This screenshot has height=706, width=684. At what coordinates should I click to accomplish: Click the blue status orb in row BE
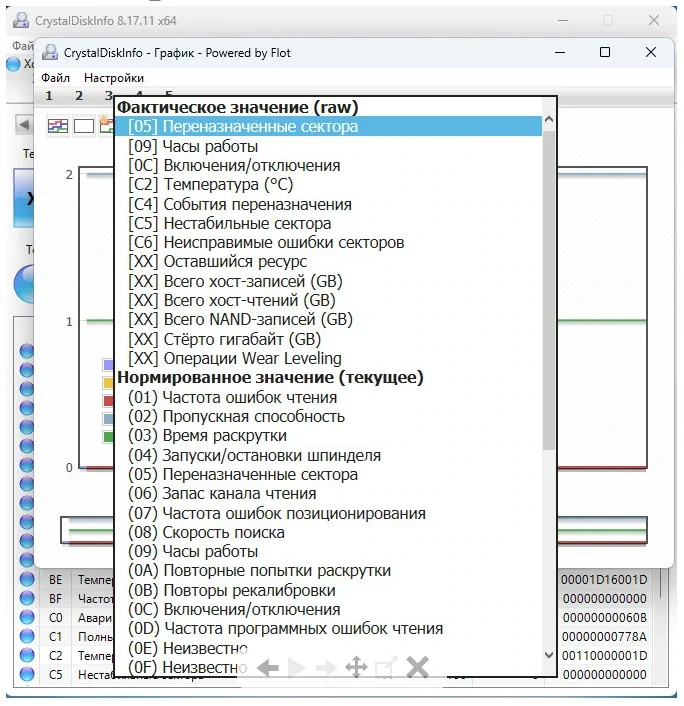tap(27, 579)
